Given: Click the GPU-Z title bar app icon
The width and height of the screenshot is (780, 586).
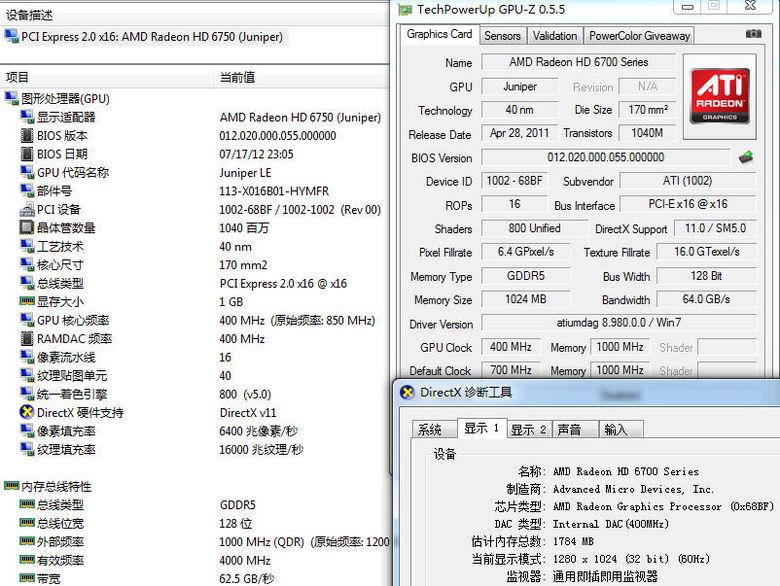Looking at the screenshot, I should coord(405,9).
